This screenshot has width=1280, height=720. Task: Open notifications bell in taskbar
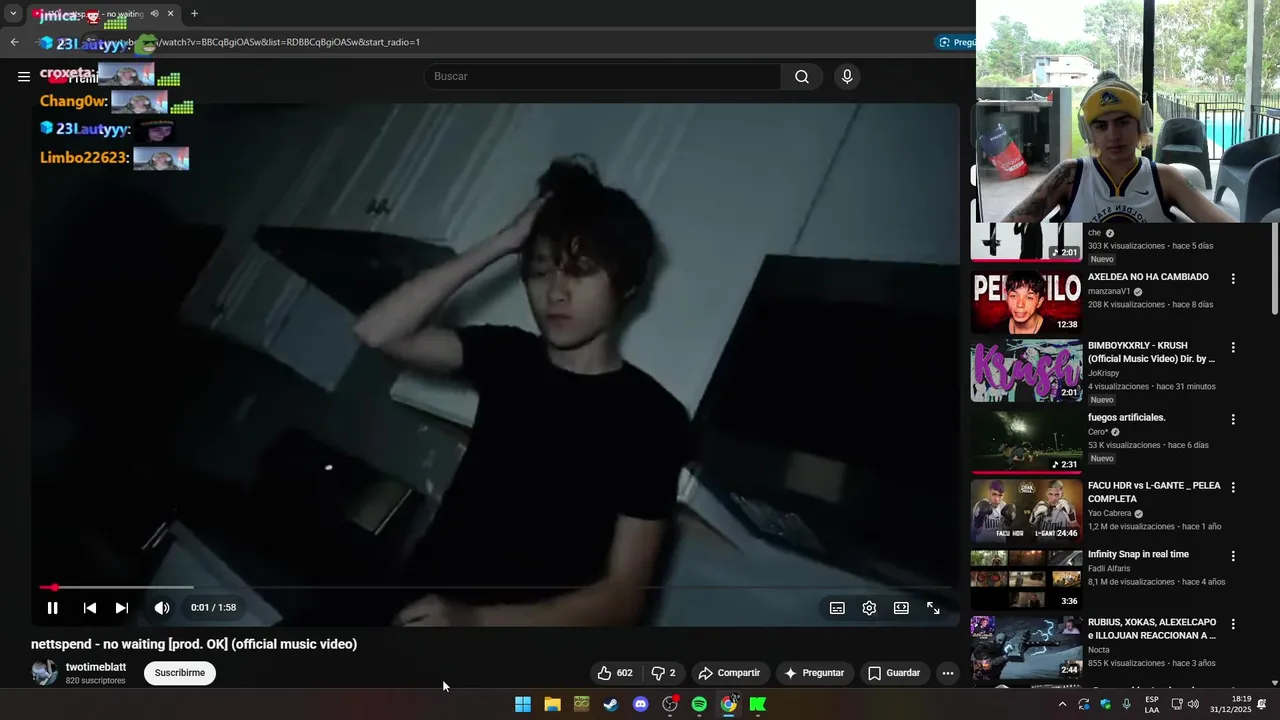(1262, 704)
